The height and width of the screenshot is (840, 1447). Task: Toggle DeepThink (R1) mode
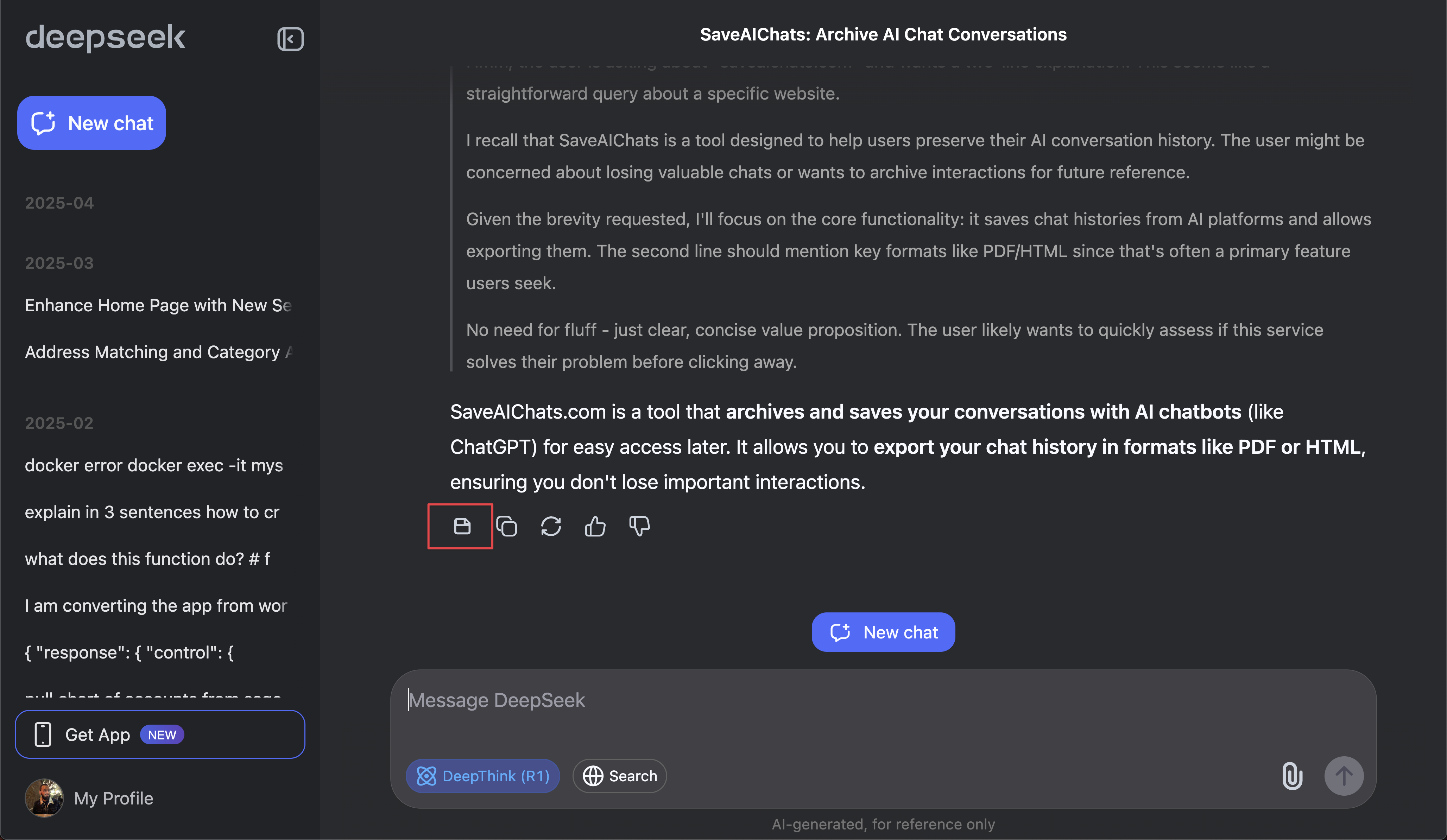coord(483,776)
